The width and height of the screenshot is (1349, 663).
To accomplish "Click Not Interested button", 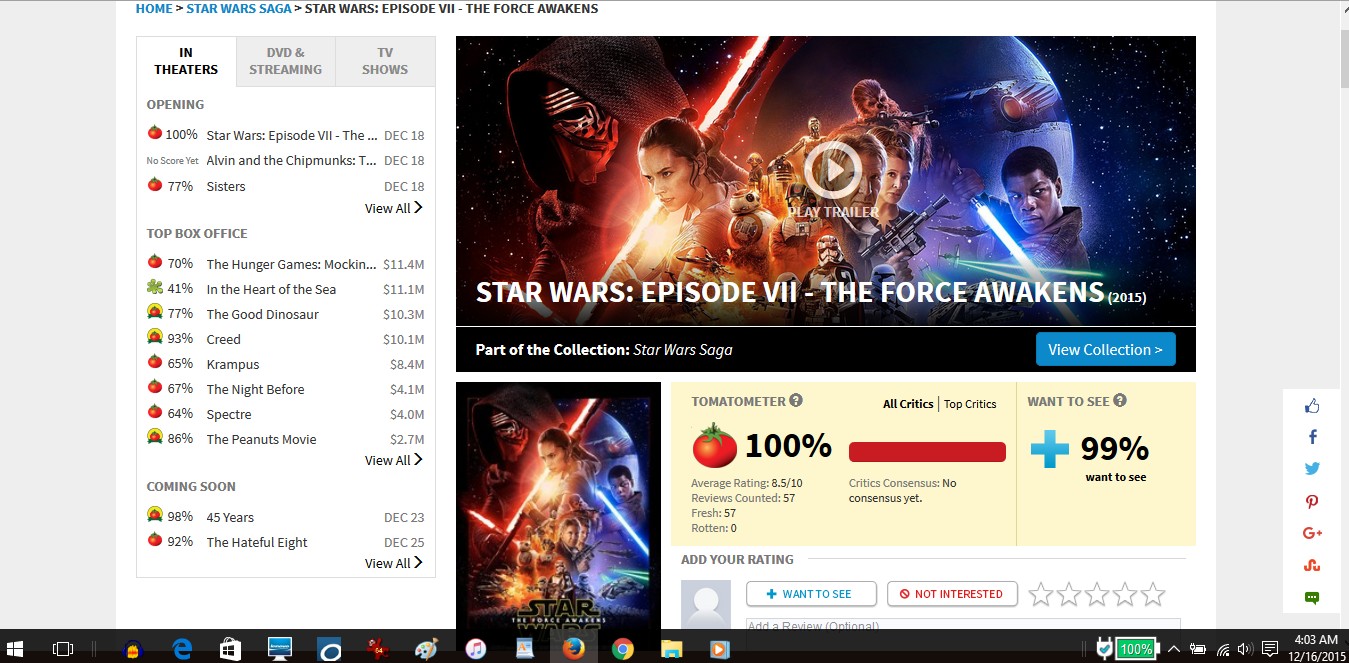I will coord(952,594).
